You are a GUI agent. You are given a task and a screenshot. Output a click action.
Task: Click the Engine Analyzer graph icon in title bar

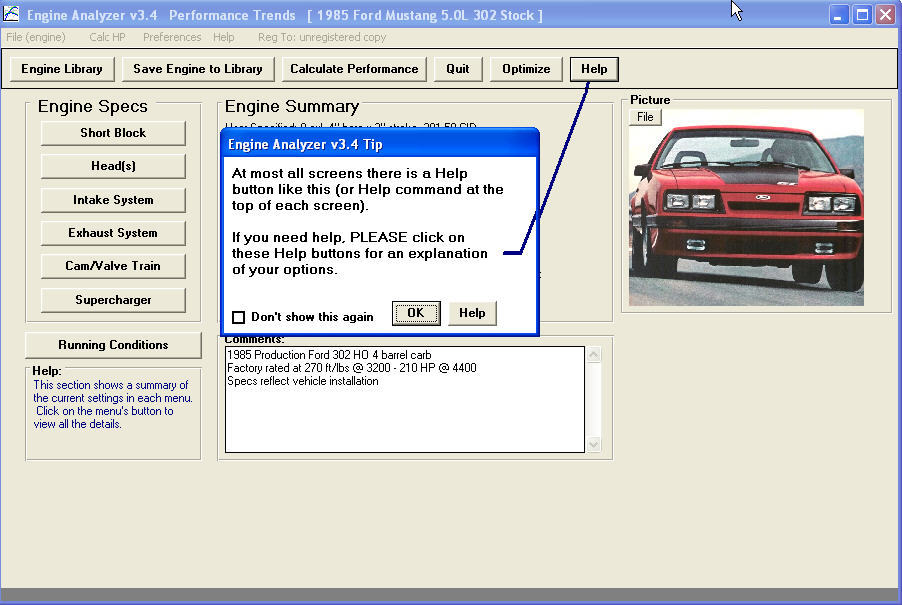(12, 12)
